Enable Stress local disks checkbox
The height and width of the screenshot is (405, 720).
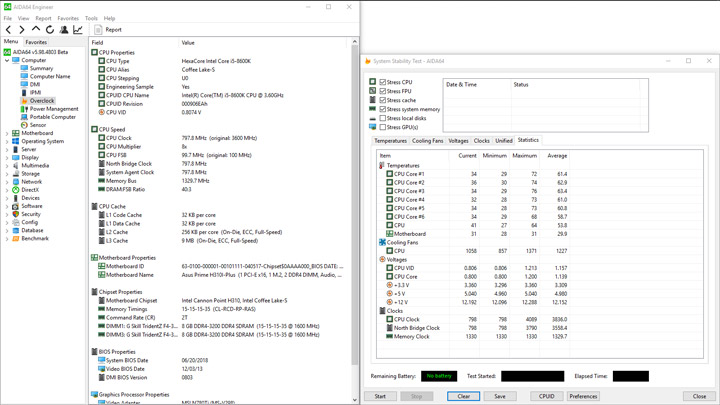point(382,118)
